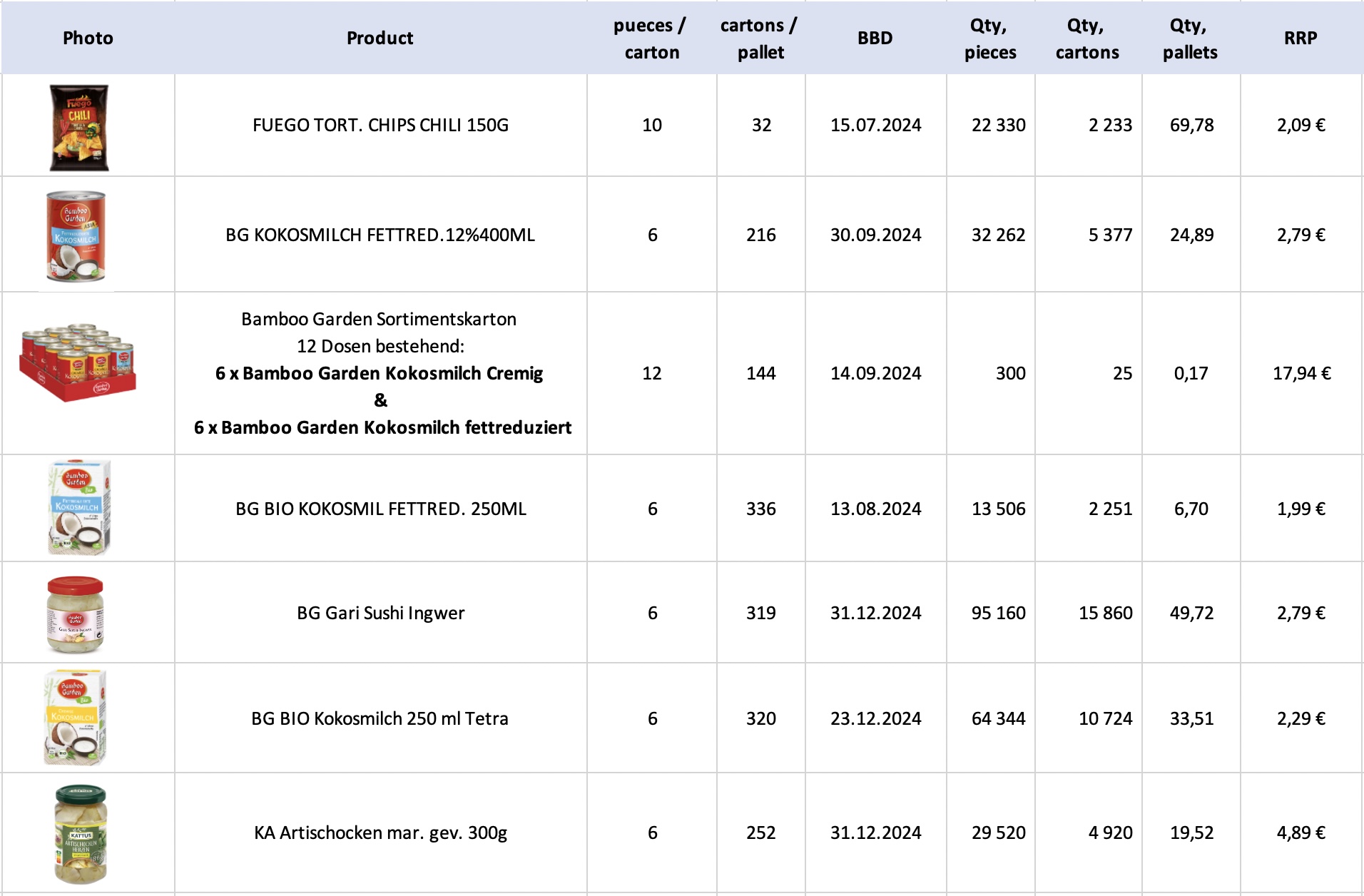Click pallets value 19,52
Viewport: 1364px width, 896px height.
1191,833
